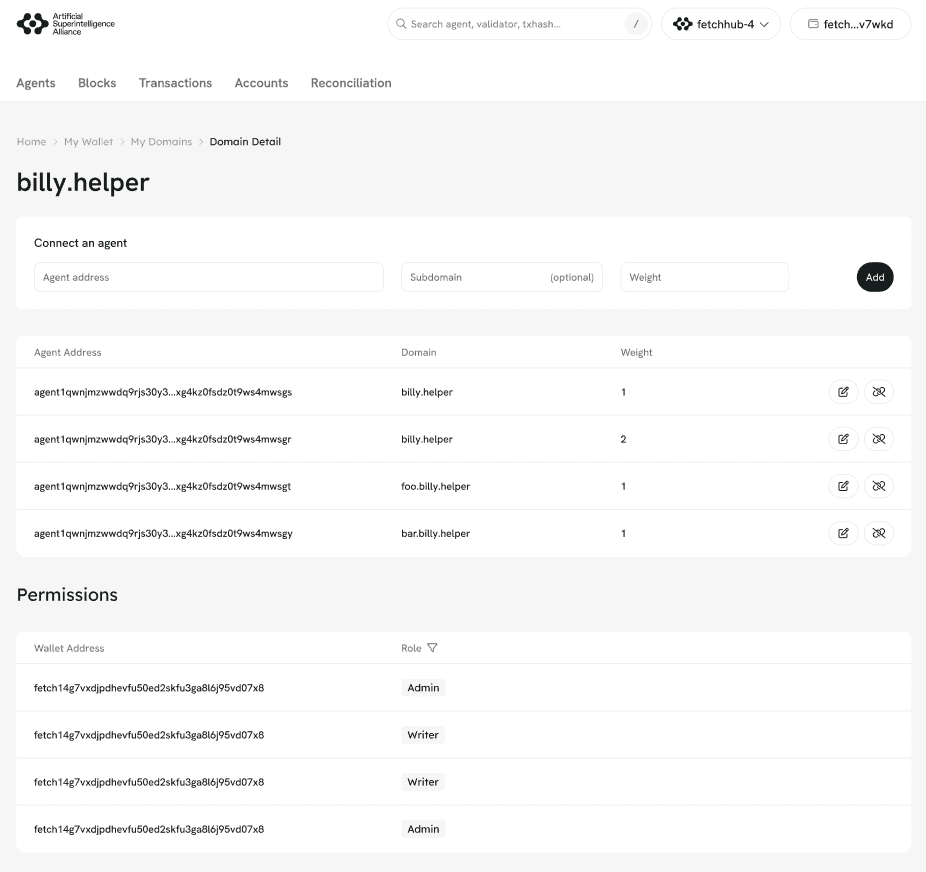Edit the bar.billy.helper agent entry
The width and height of the screenshot is (926, 872).
click(x=843, y=533)
